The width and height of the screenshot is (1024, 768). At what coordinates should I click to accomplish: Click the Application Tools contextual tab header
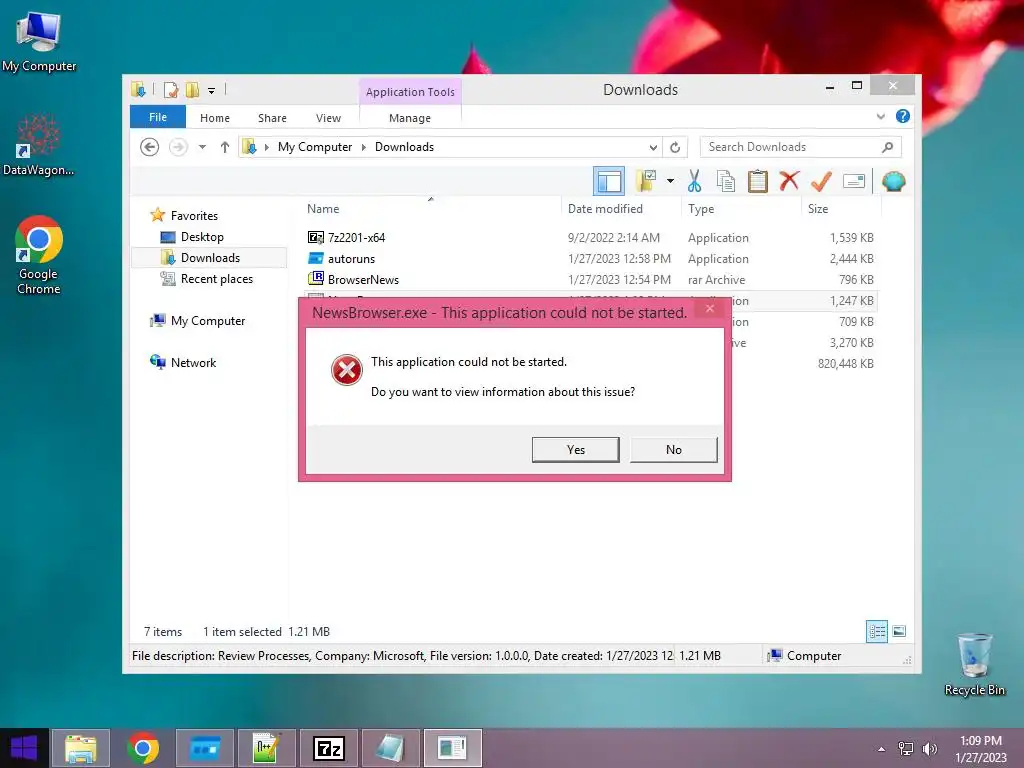point(410,92)
